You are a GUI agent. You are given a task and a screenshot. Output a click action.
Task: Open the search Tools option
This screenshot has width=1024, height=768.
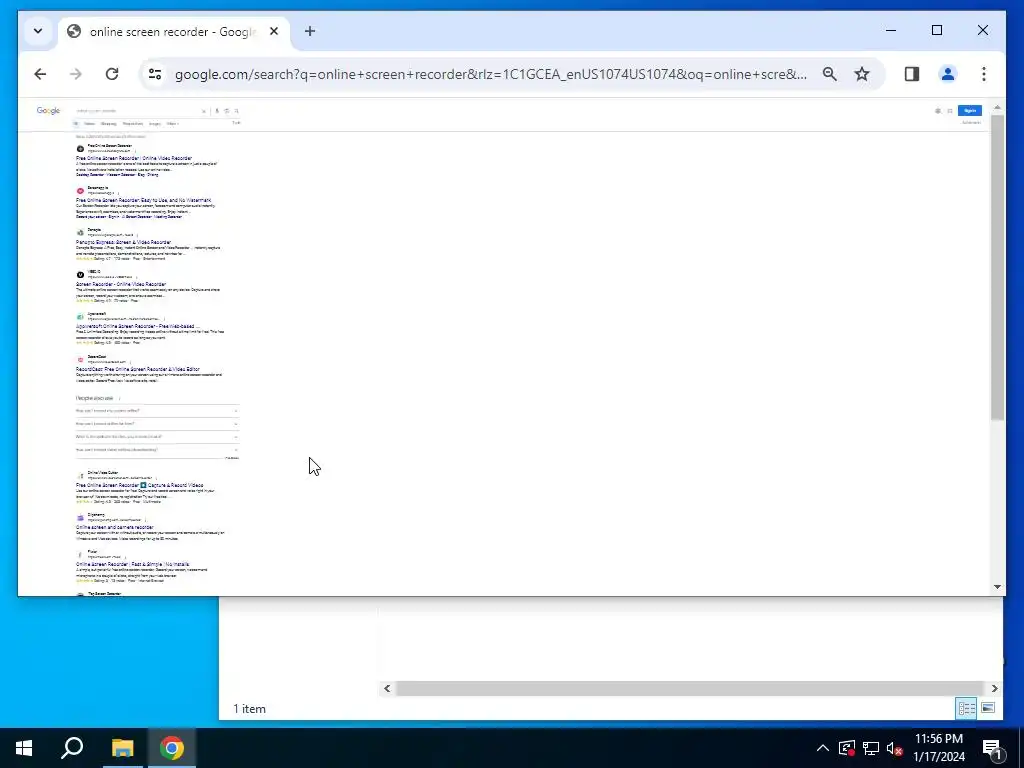[x=236, y=123]
